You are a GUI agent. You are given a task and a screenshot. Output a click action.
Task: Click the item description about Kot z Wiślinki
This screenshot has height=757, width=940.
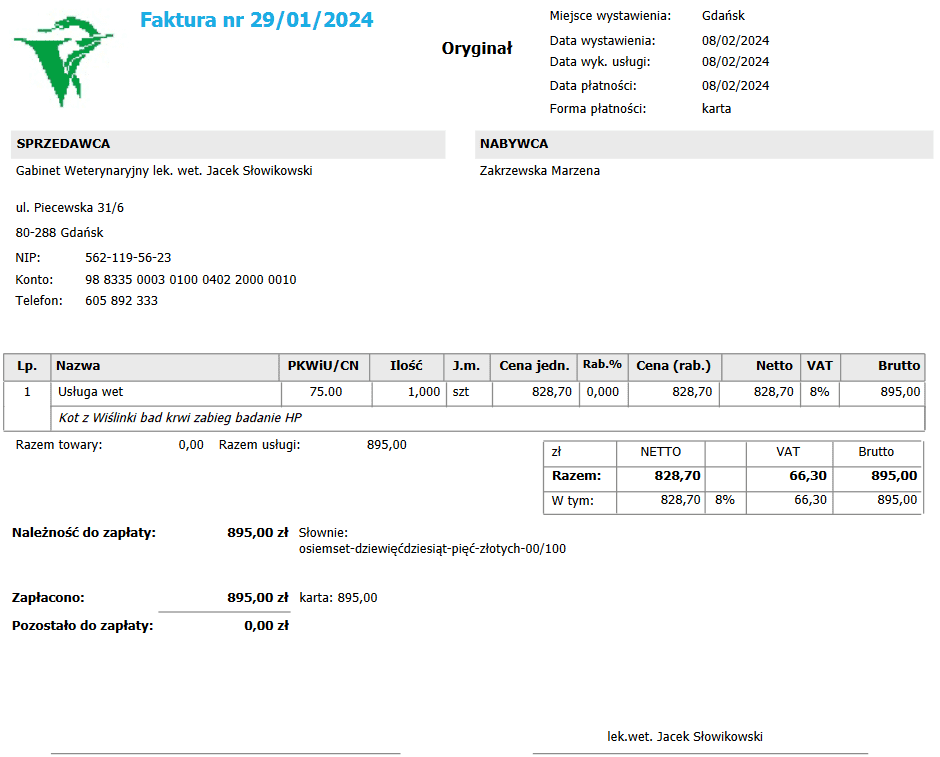(180, 417)
